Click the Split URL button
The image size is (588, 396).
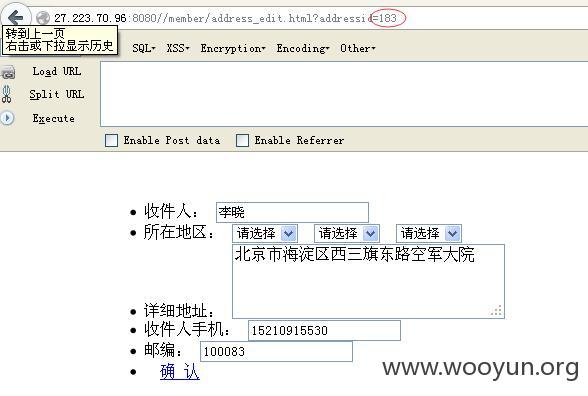point(57,94)
